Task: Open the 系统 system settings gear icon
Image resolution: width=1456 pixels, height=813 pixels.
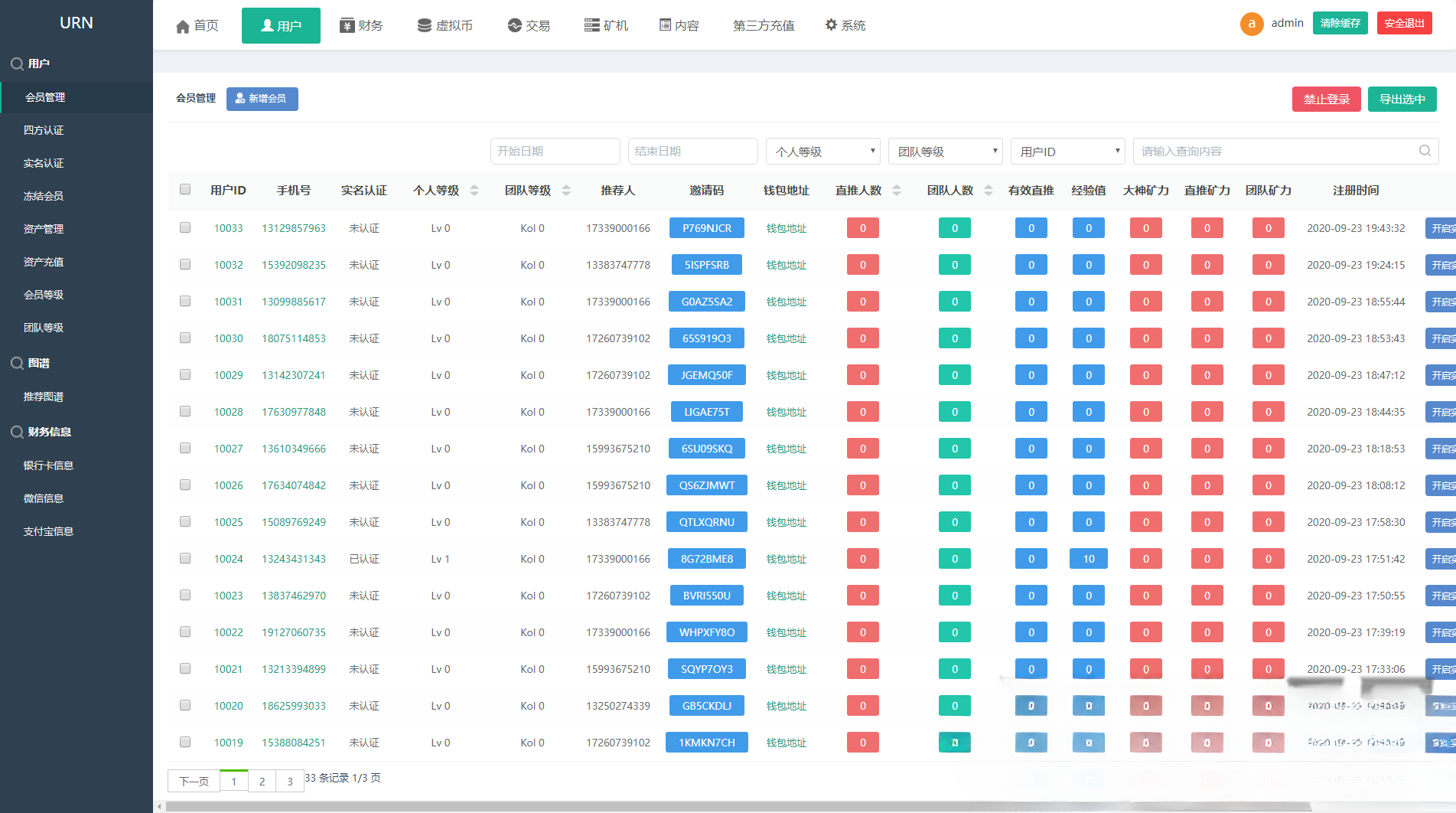Action: (x=832, y=24)
